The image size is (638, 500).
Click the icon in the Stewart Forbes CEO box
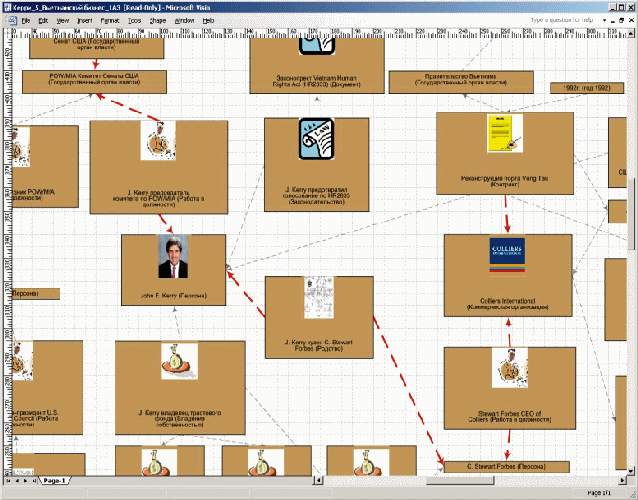[x=509, y=369]
